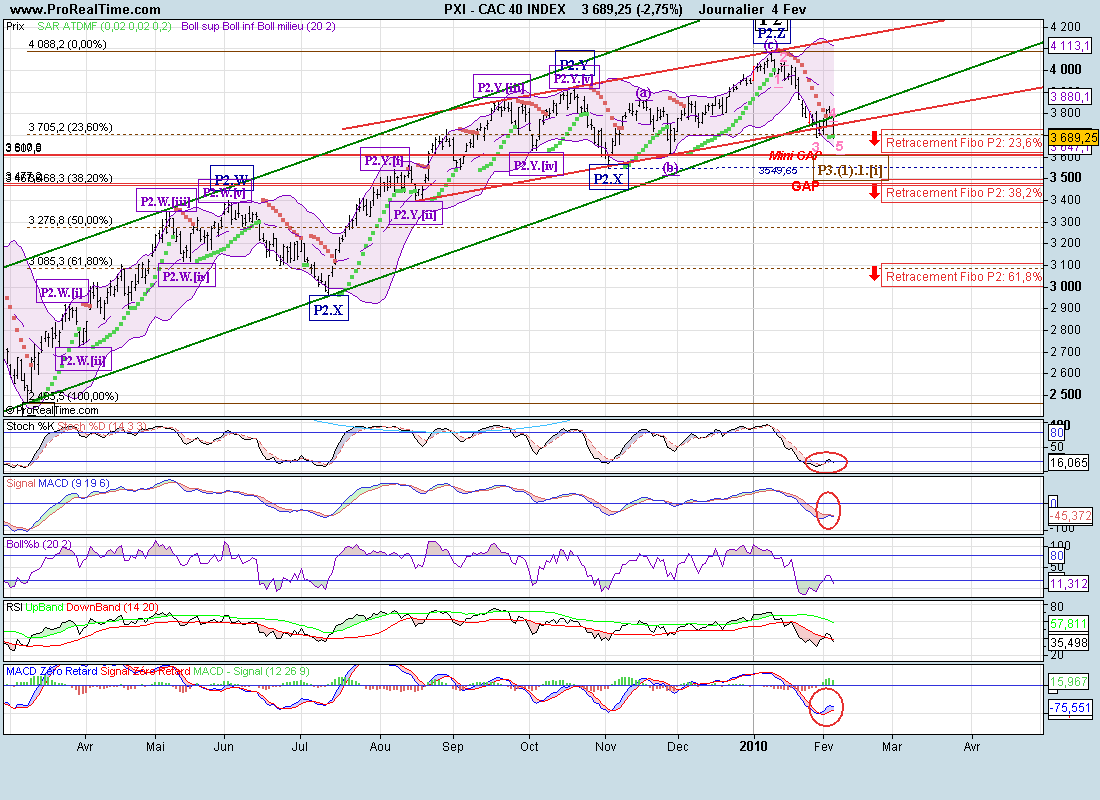The image size is (1100, 800).
Task: Click the Mar month label on time axis
Action: click(892, 747)
